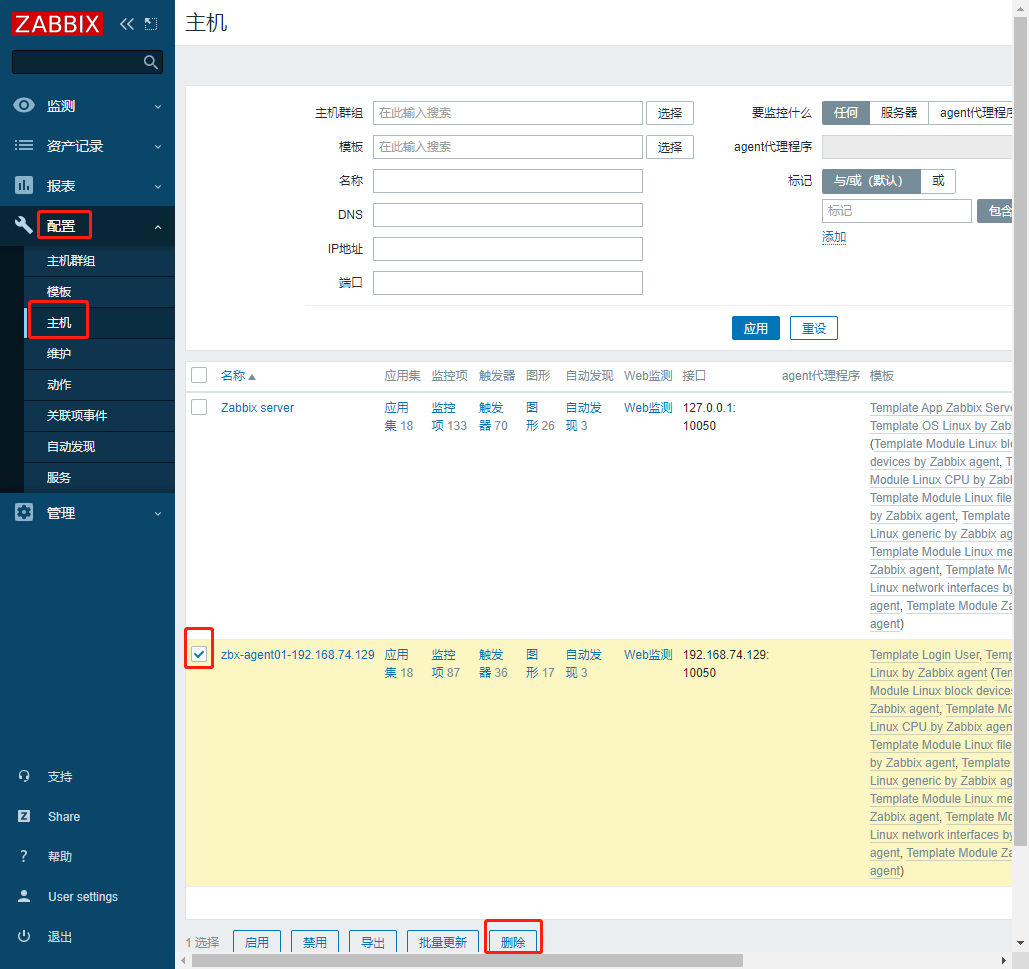1029x969 pixels.
Task: Click the 标记 tag name input
Action: [x=896, y=211]
